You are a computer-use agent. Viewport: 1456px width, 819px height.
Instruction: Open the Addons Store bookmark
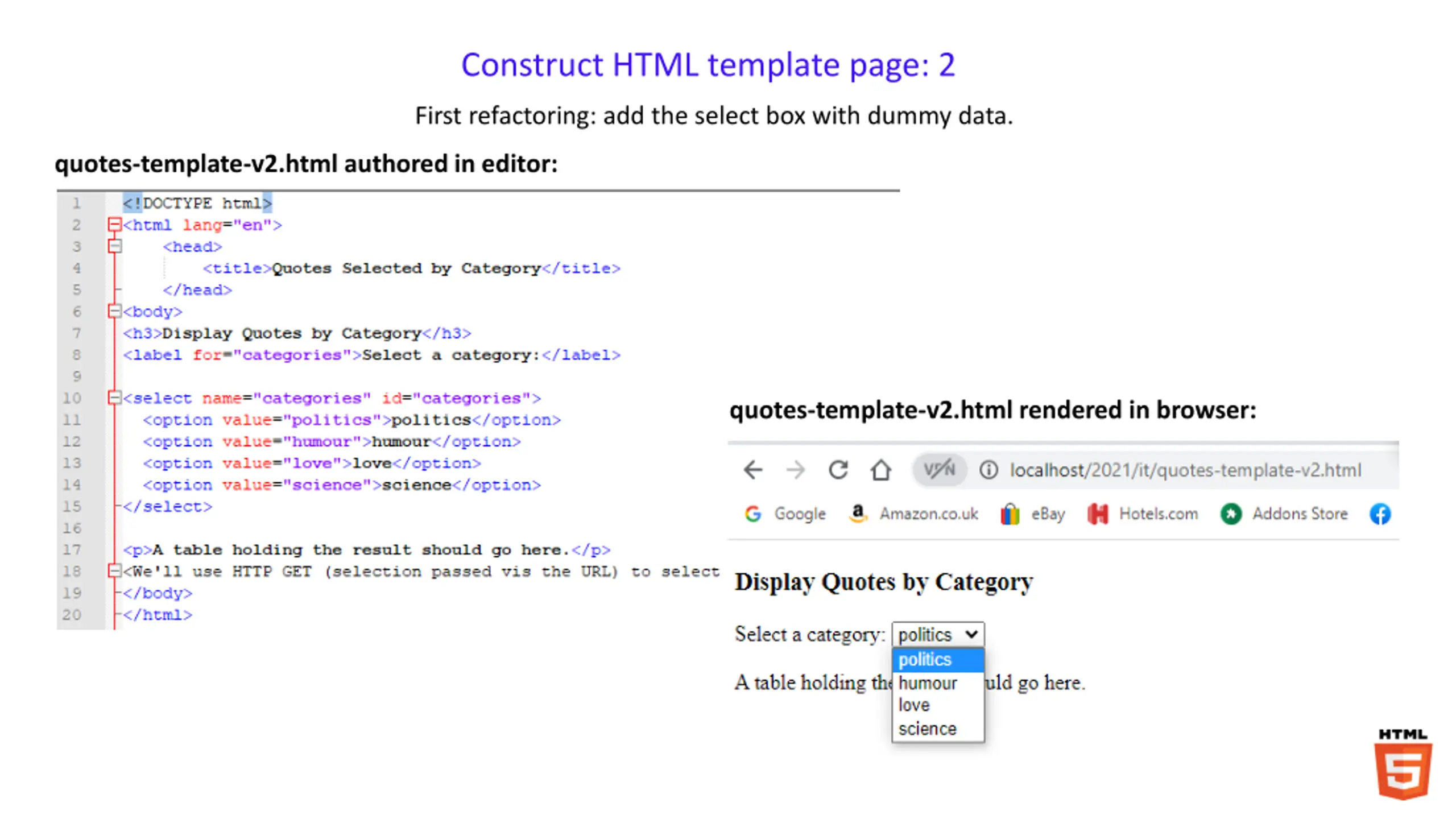click(x=1284, y=514)
